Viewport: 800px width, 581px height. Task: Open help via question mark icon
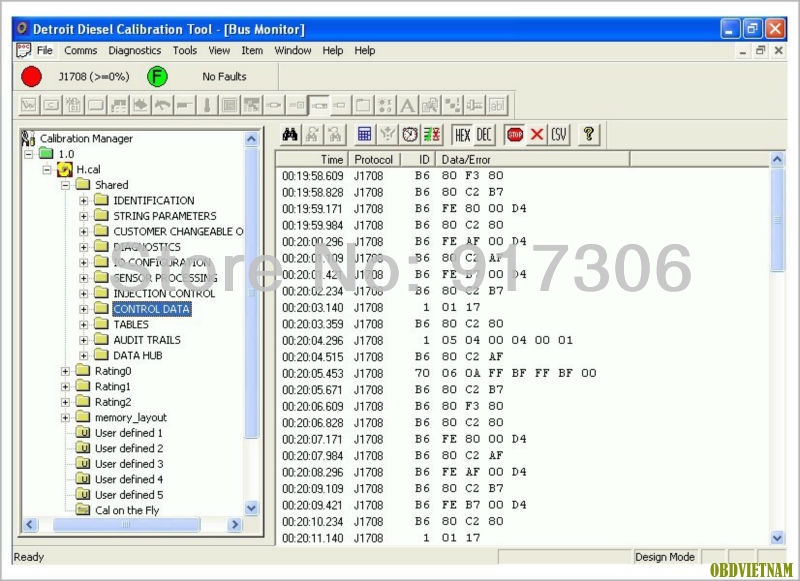(589, 135)
